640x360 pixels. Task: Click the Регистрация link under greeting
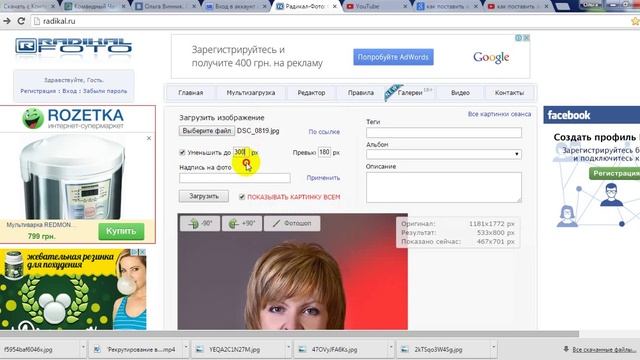click(x=38, y=91)
